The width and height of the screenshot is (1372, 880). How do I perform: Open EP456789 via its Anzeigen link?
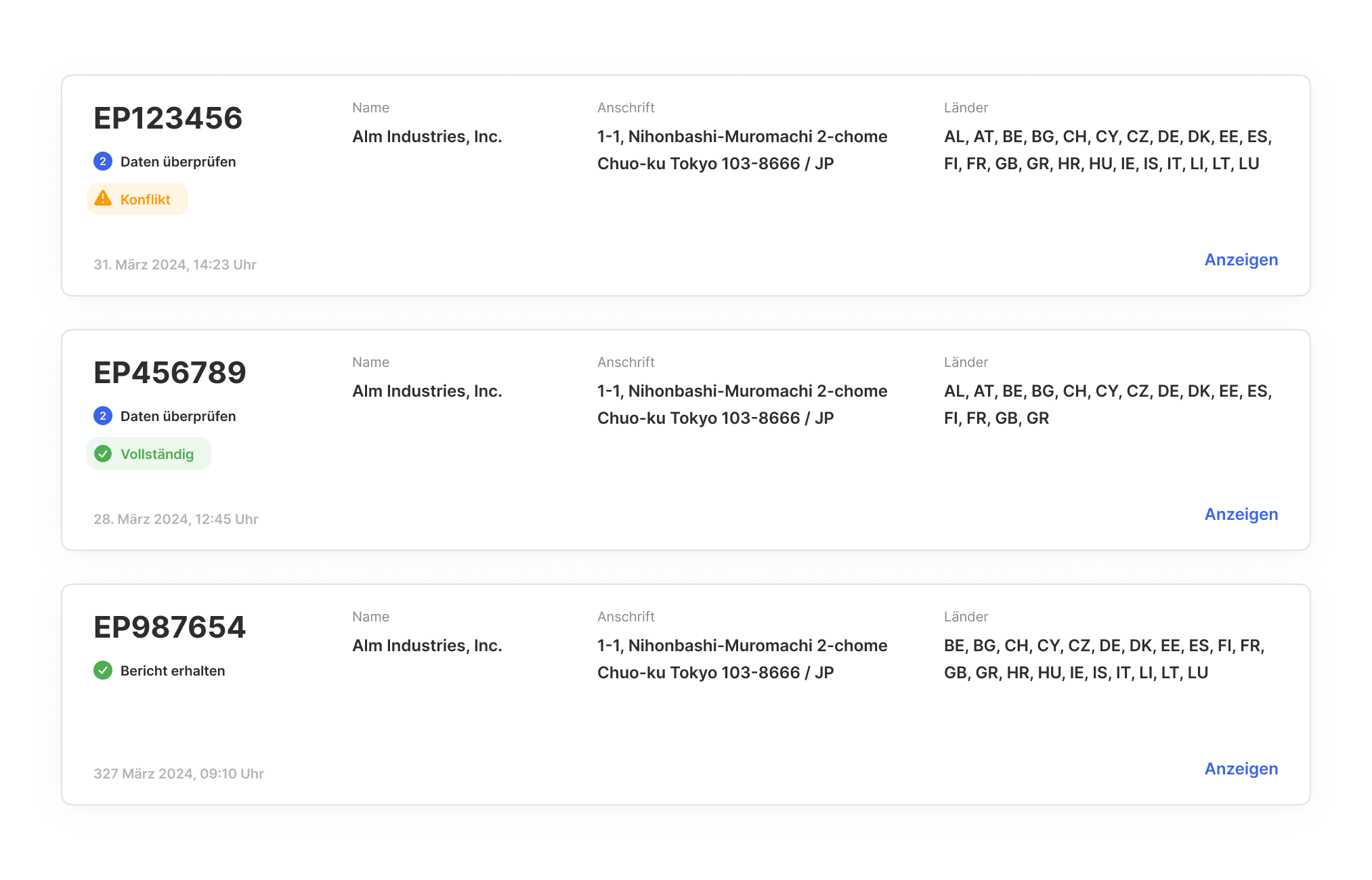(x=1241, y=514)
